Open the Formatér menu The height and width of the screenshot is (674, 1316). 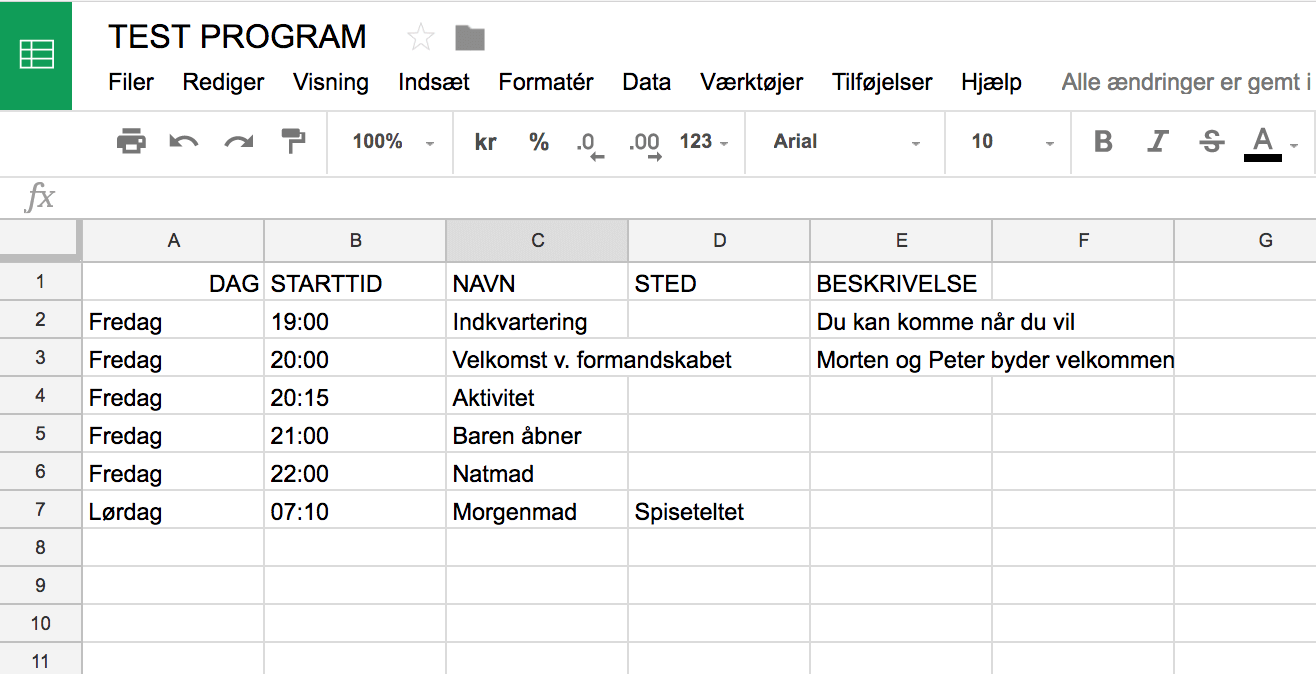point(546,82)
